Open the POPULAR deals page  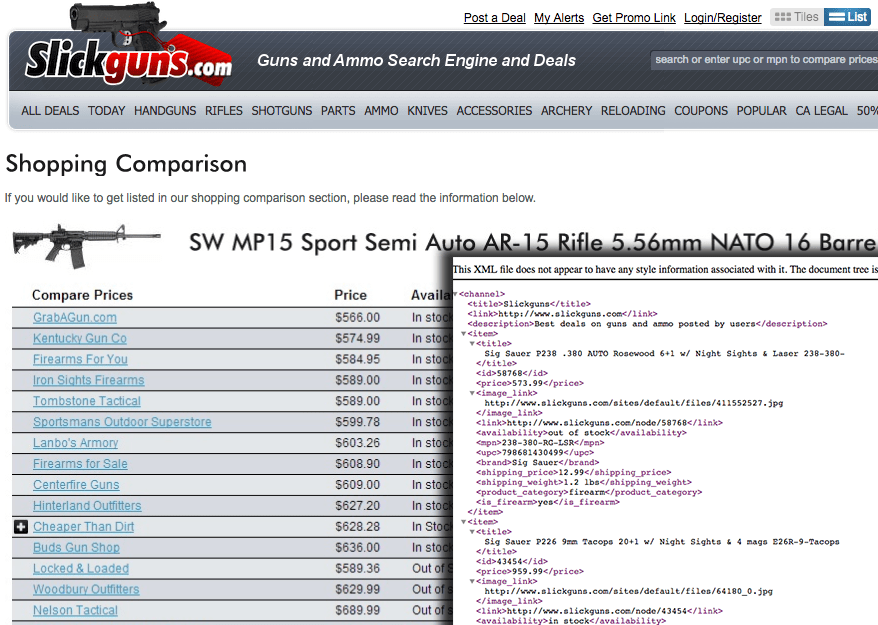762,111
